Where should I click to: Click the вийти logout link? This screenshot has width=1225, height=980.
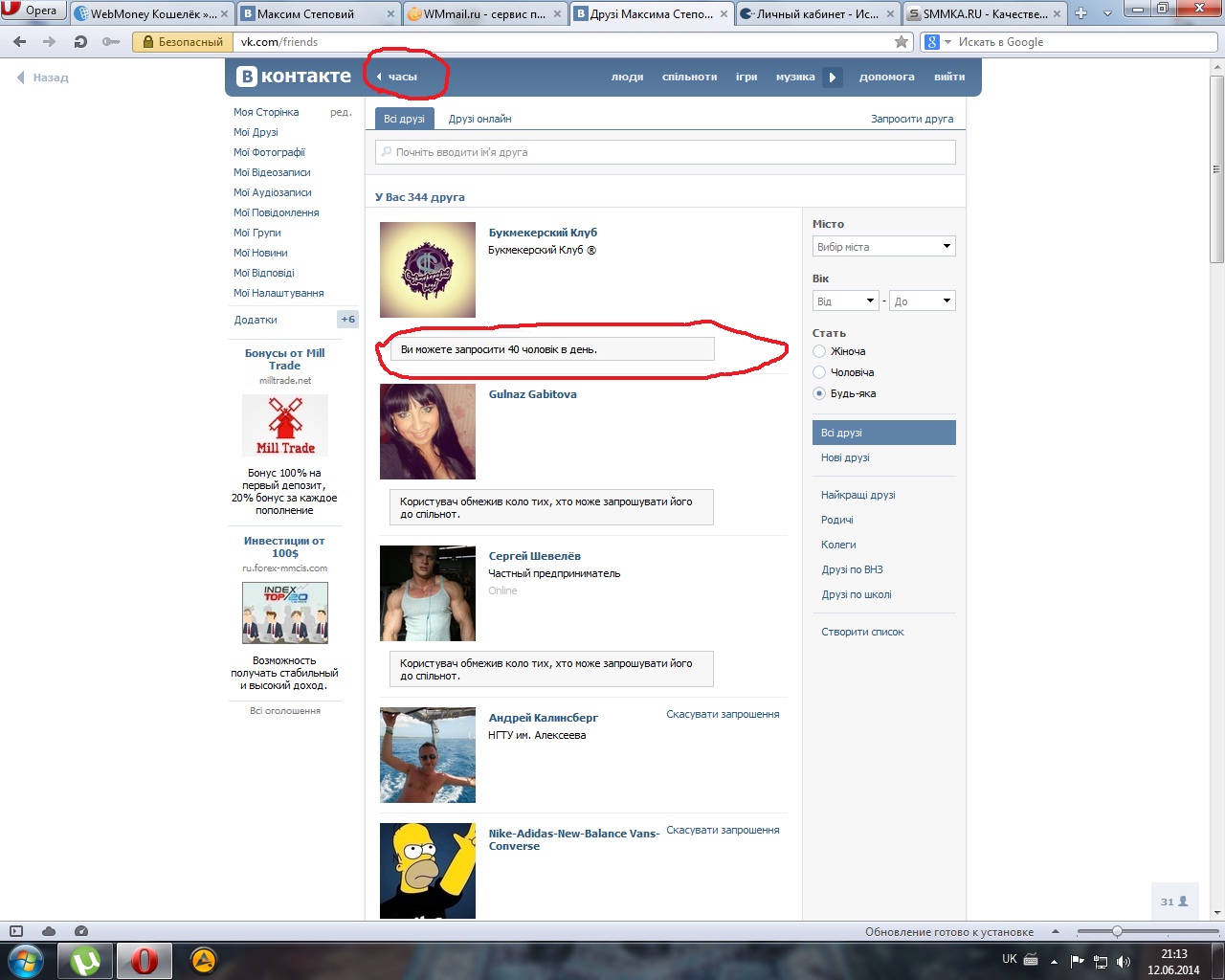coord(949,77)
